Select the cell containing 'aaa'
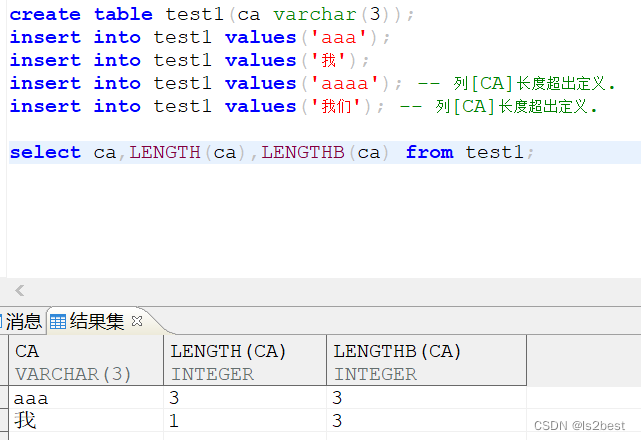Screen dimensions: 641x440 pos(32,398)
